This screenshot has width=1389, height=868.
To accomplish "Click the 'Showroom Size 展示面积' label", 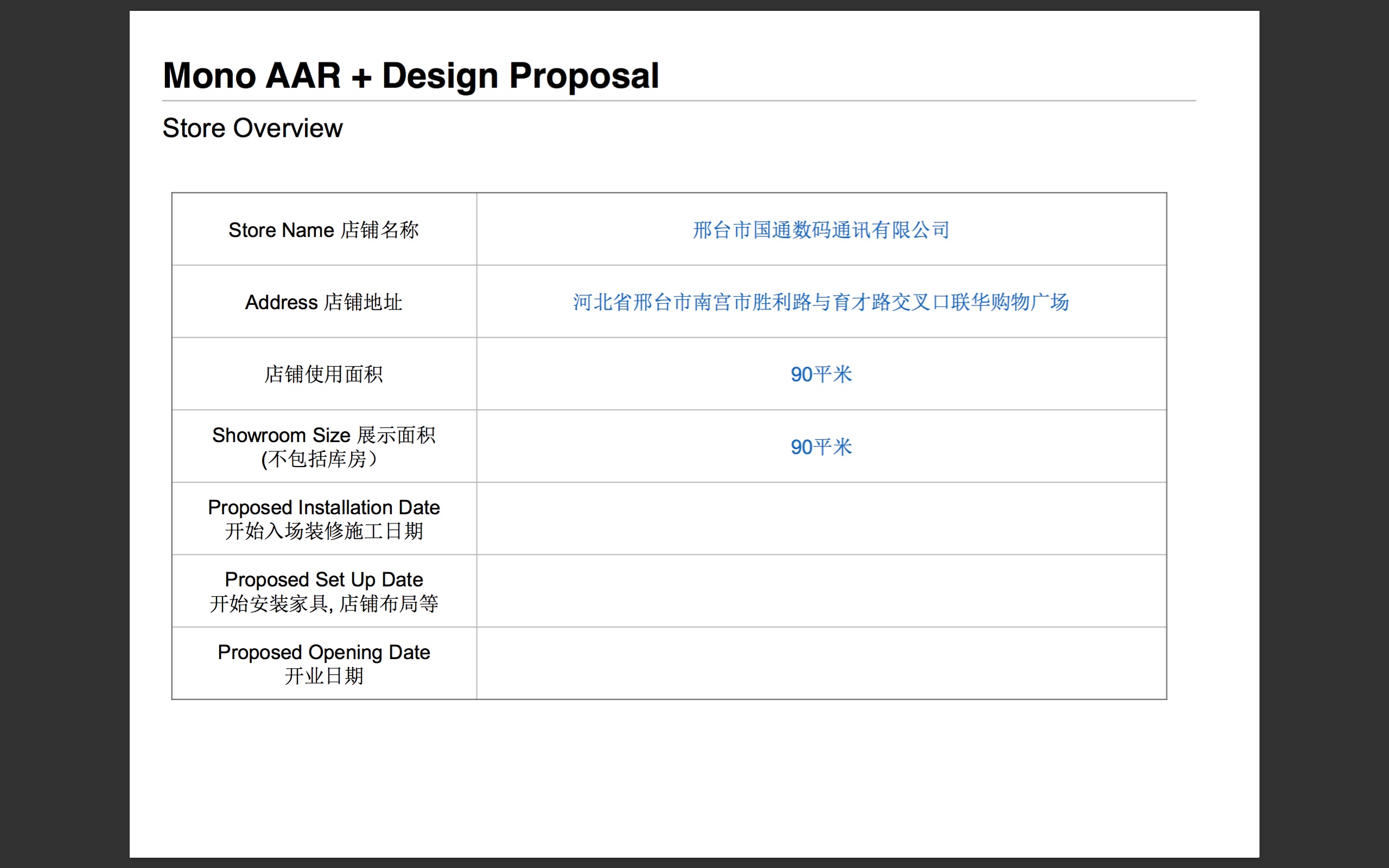I will (324, 435).
